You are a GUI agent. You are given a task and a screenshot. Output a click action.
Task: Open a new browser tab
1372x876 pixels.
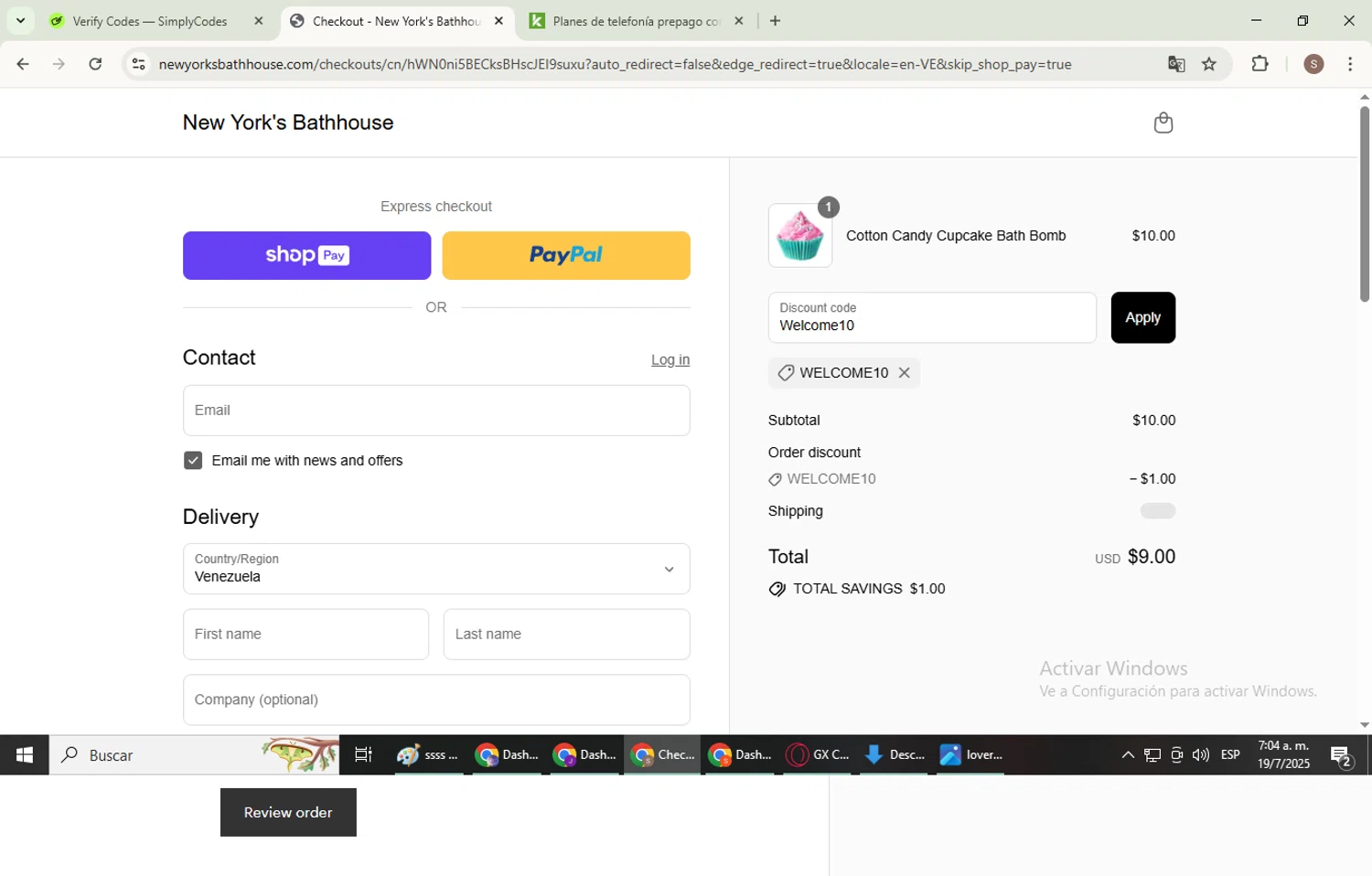775,21
